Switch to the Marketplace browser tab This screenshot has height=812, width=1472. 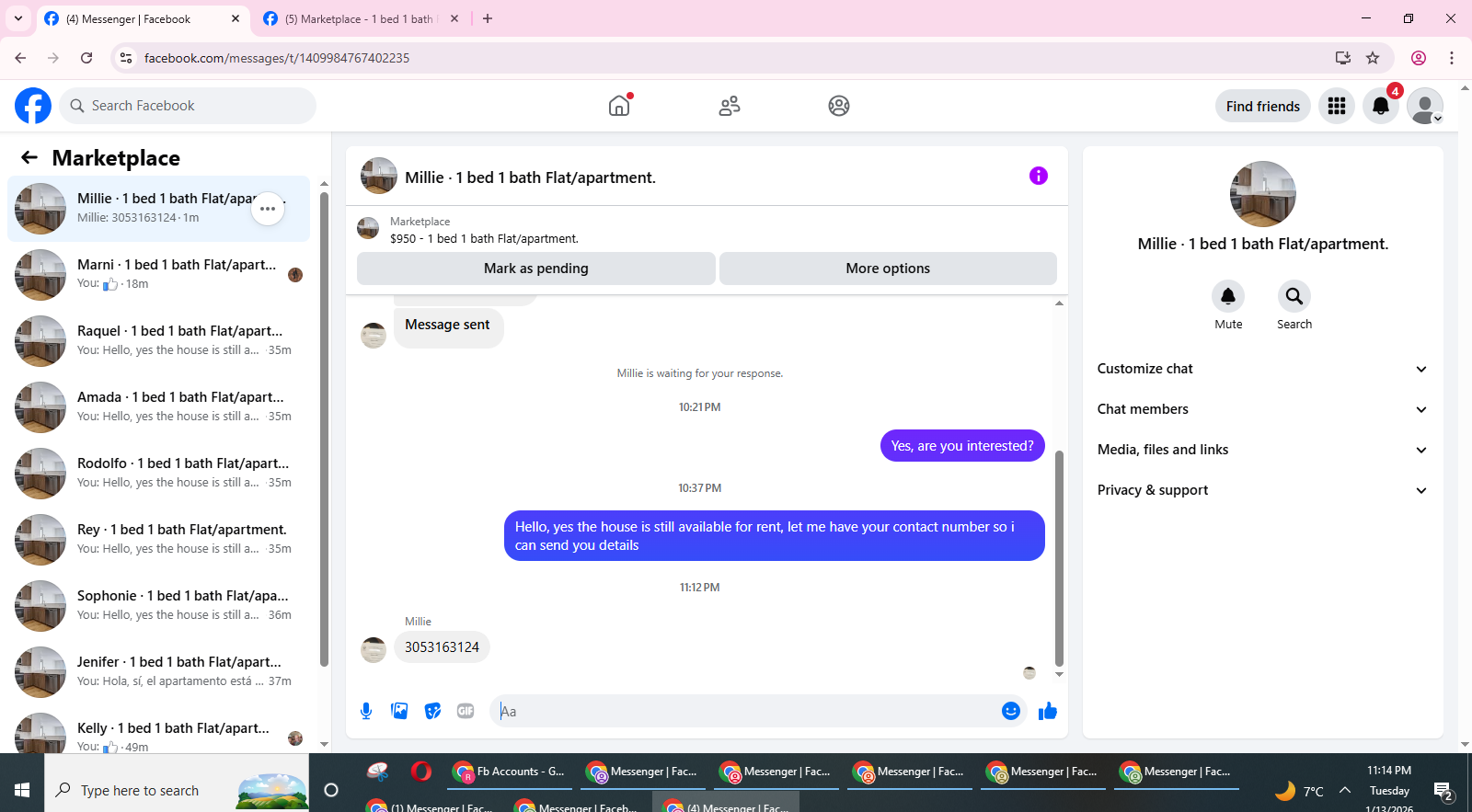tap(359, 18)
